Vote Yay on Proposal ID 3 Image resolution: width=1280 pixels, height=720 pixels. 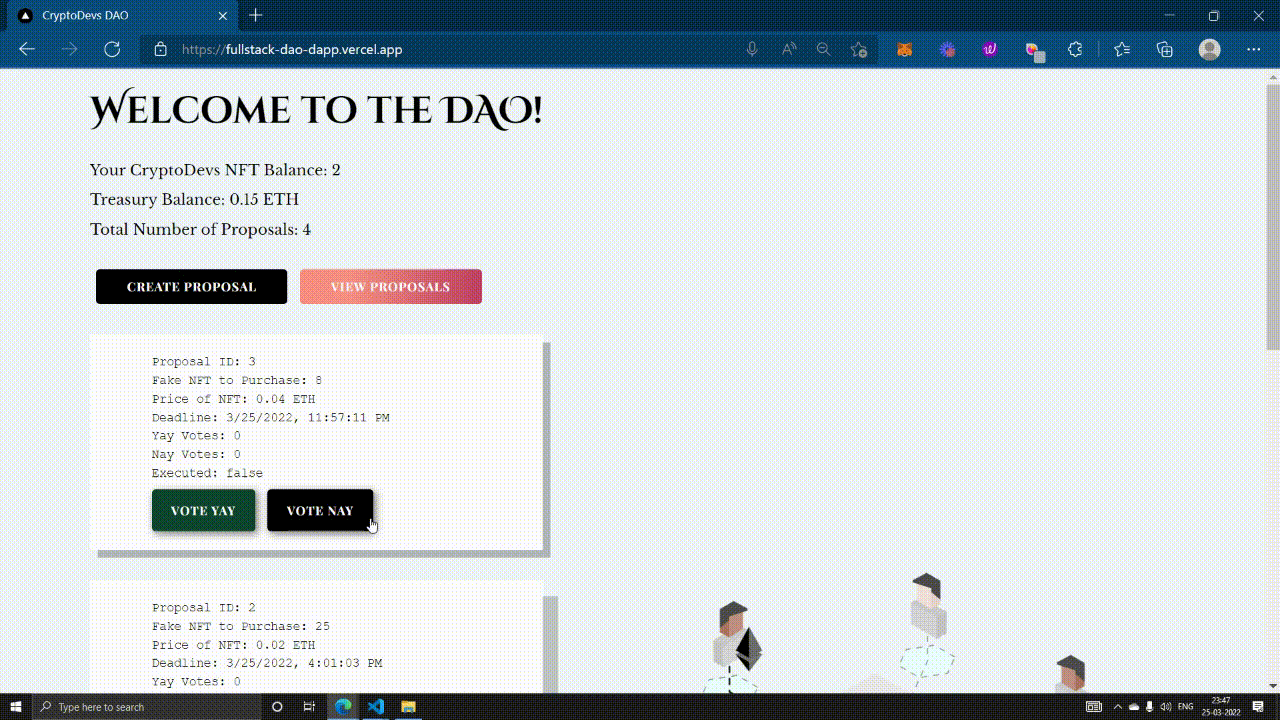pos(203,510)
